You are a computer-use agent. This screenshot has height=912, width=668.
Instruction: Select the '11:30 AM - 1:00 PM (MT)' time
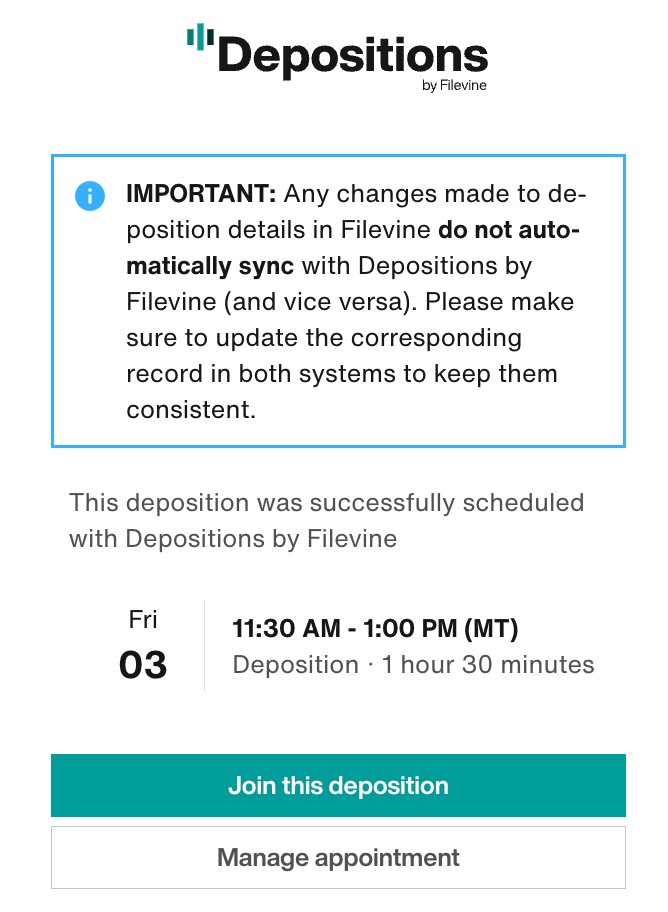click(375, 629)
